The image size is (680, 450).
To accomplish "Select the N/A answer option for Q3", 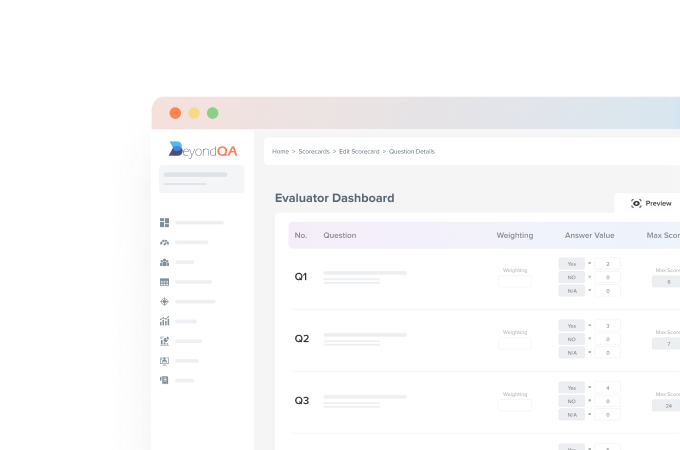I will 571,415.
